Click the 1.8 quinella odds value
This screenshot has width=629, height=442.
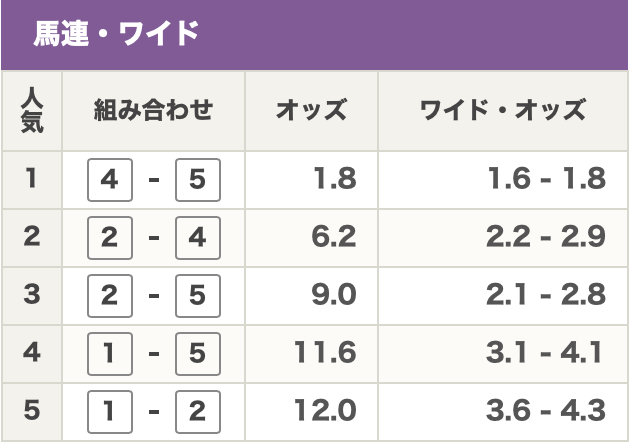pos(334,180)
